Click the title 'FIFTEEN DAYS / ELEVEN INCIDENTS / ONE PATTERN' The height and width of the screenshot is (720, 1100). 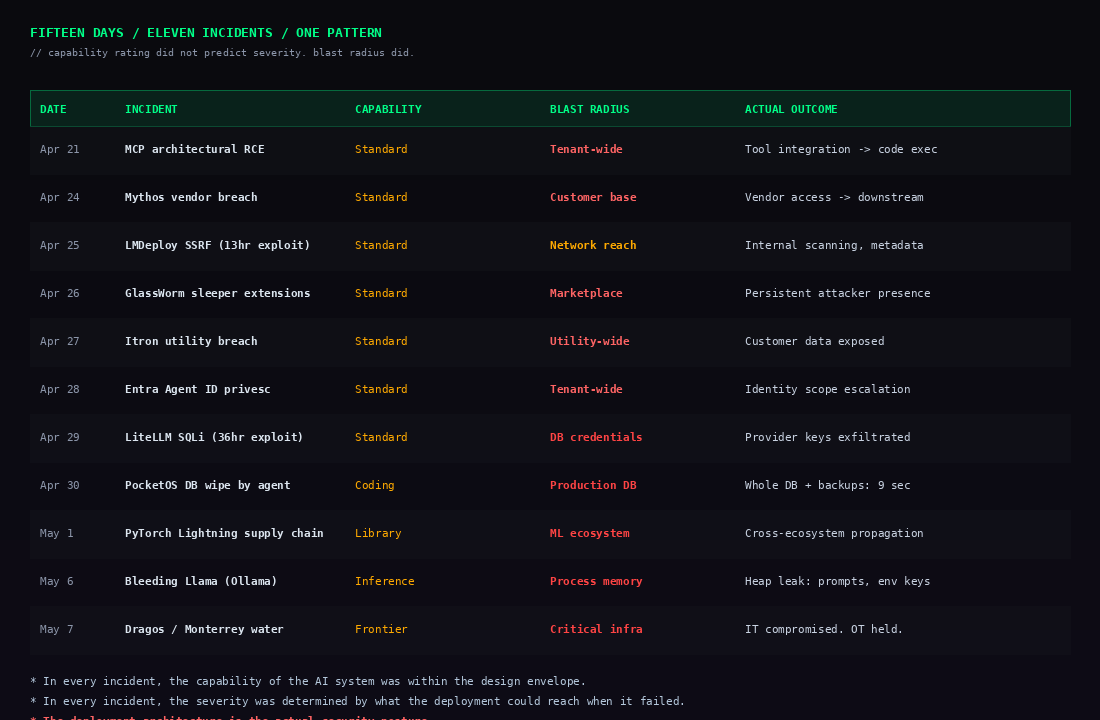coord(206,33)
